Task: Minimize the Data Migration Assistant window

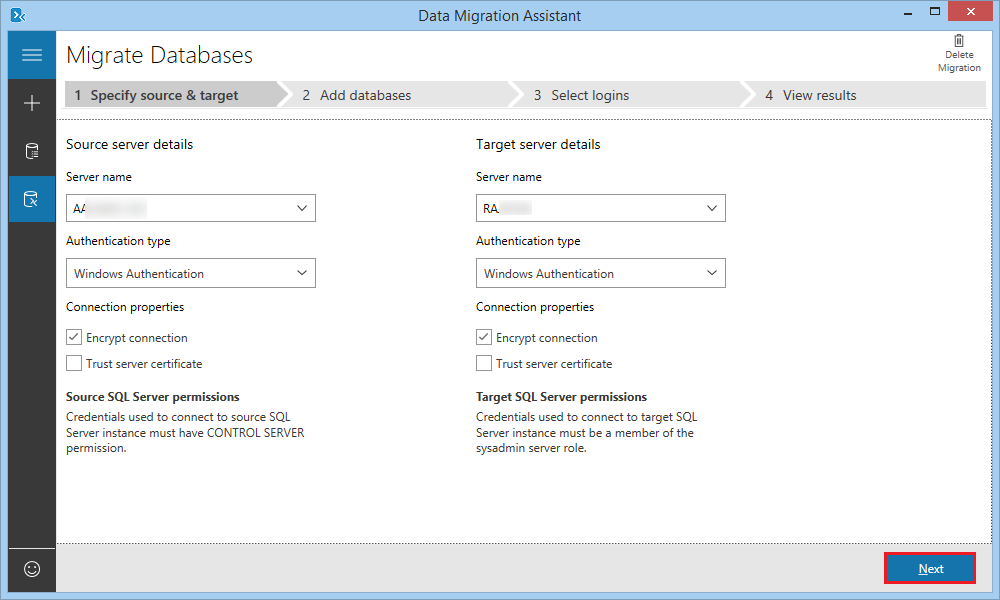Action: pos(908,12)
